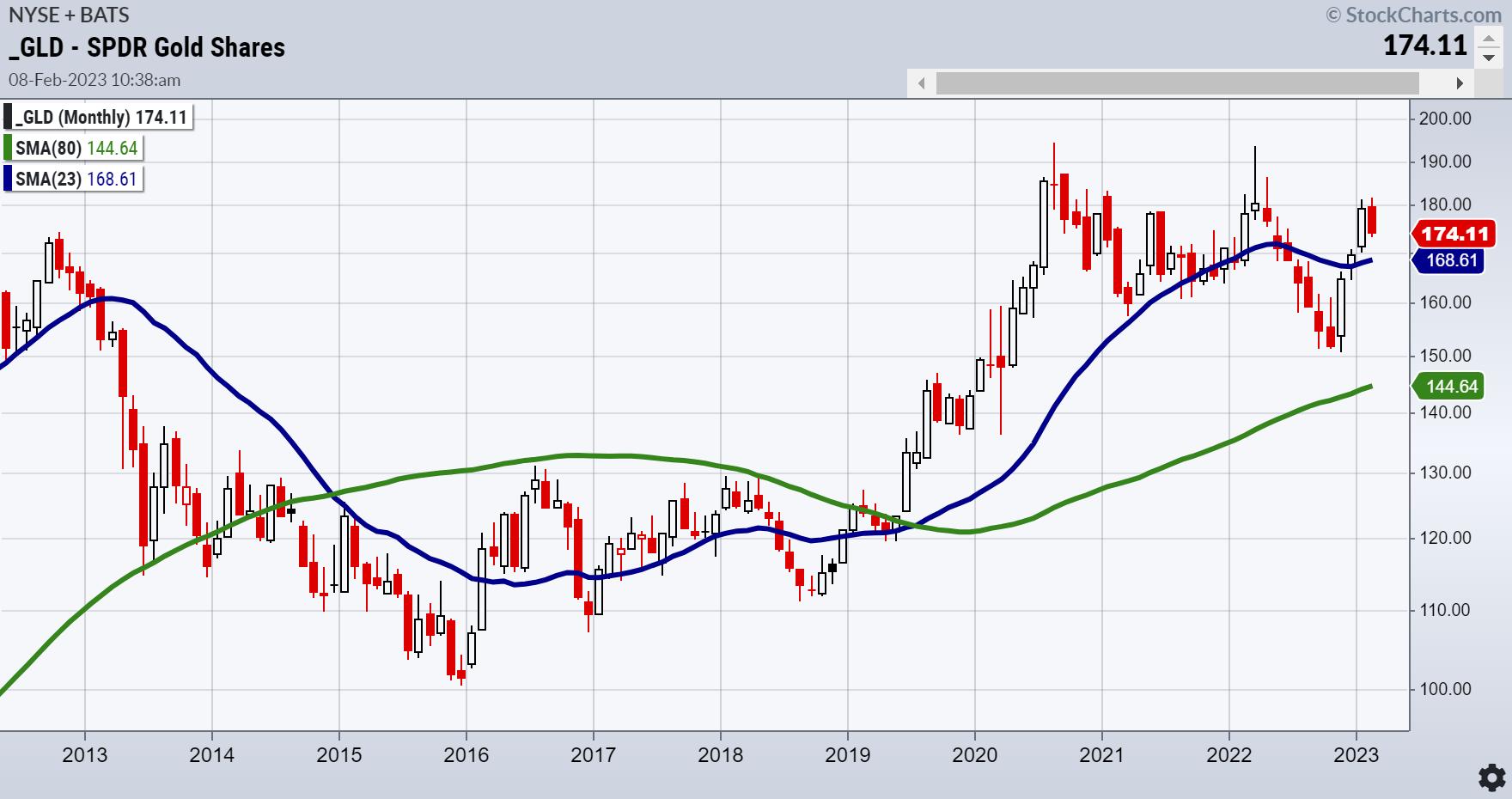
Task: Click the 2020 label on the time axis
Action: pos(975,755)
